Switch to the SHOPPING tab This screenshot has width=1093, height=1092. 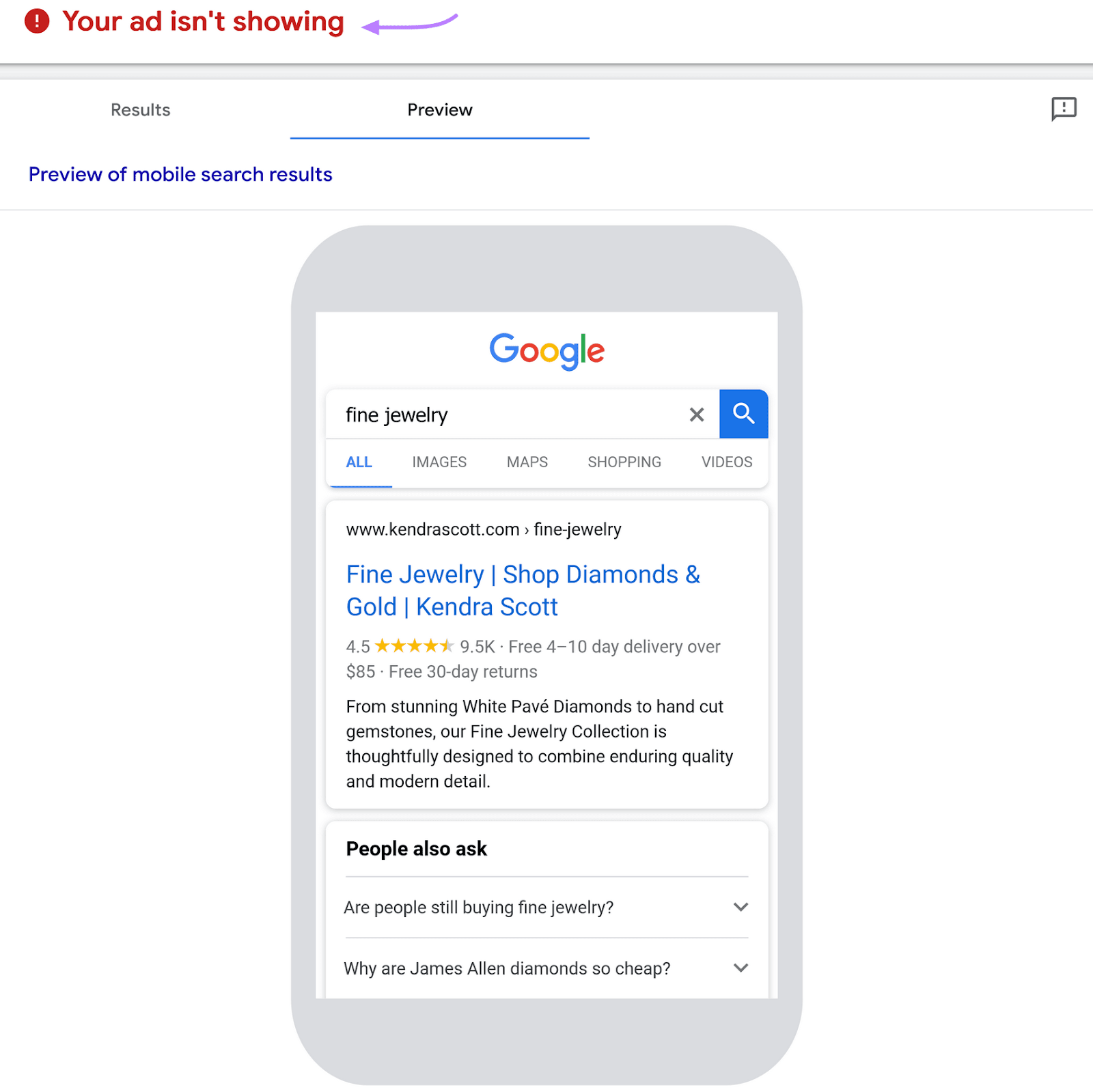click(624, 462)
